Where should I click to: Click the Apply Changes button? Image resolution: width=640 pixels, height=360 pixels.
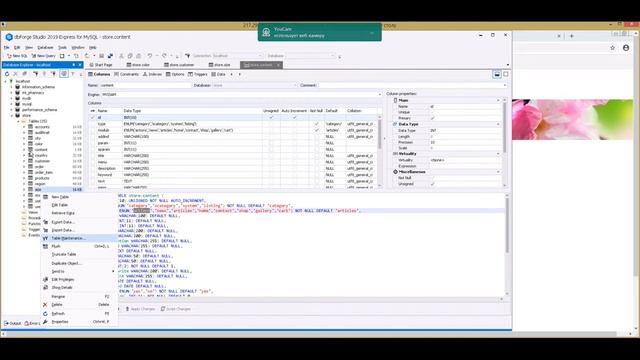(140, 309)
